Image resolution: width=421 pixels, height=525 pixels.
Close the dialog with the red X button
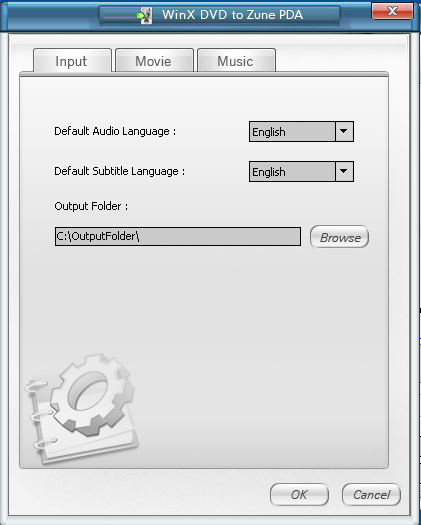[x=392, y=11]
